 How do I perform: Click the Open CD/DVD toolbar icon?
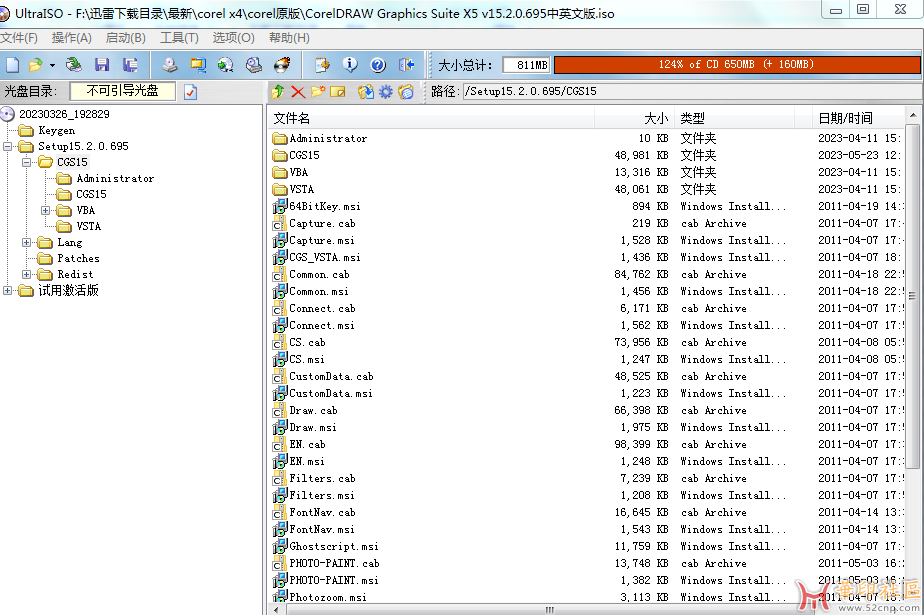coord(74,65)
